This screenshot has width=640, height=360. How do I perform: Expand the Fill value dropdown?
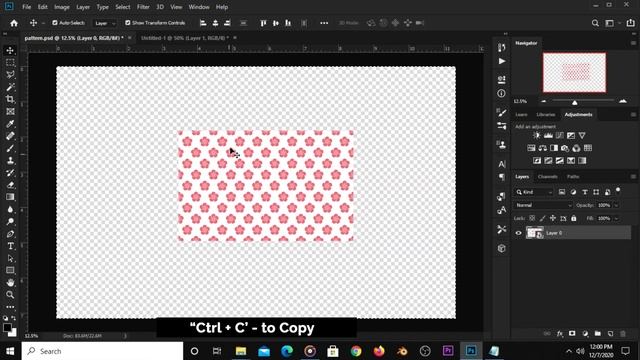coord(616,218)
